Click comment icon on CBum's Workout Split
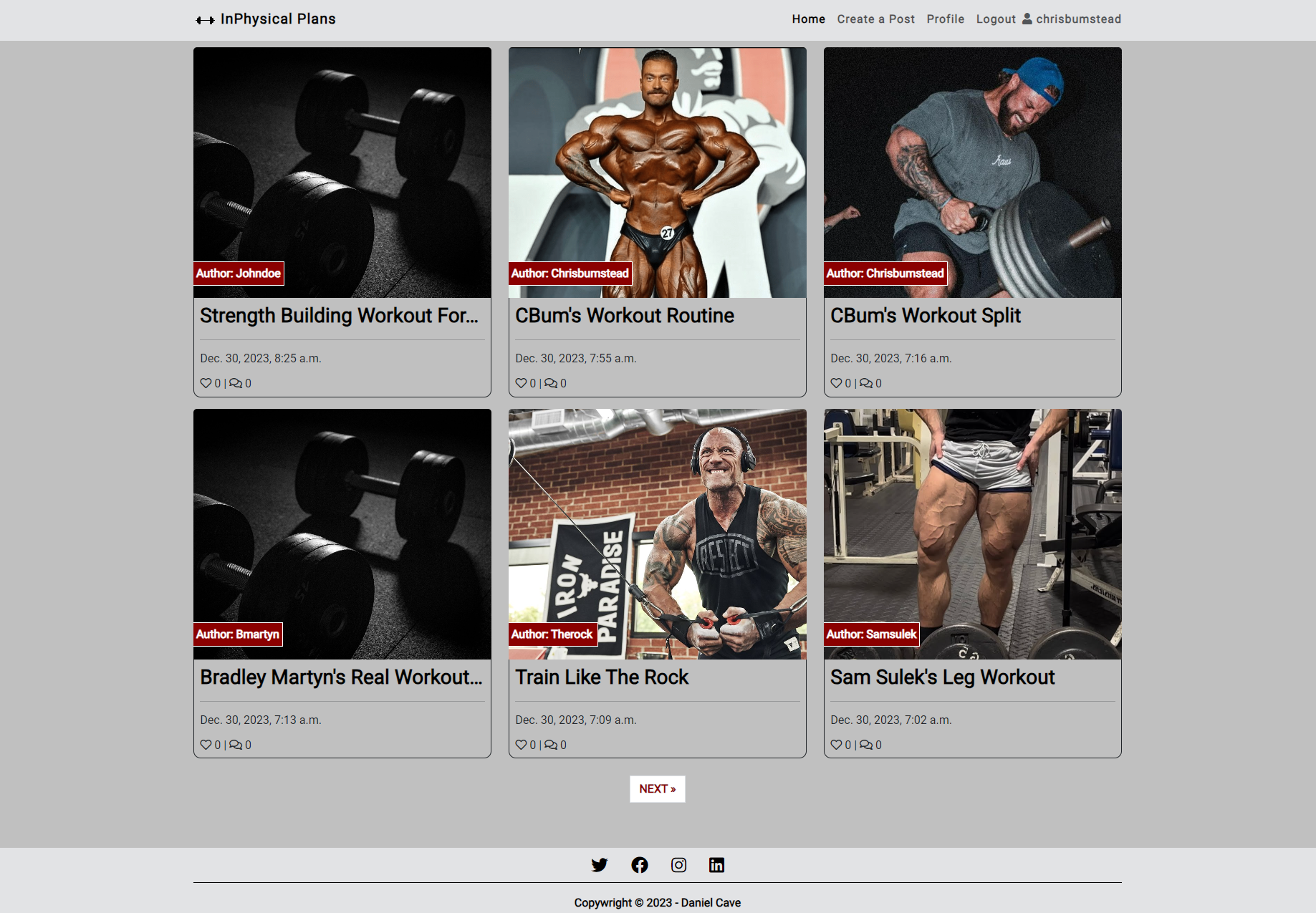 click(x=866, y=383)
